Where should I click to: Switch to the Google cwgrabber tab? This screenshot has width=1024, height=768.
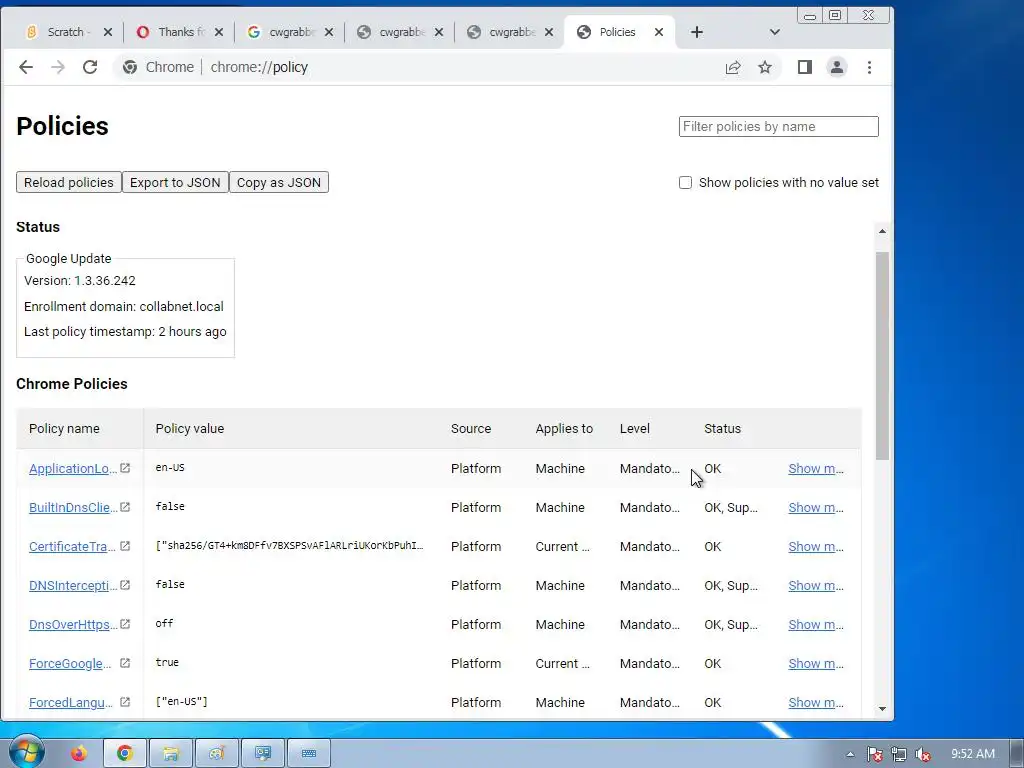287,32
